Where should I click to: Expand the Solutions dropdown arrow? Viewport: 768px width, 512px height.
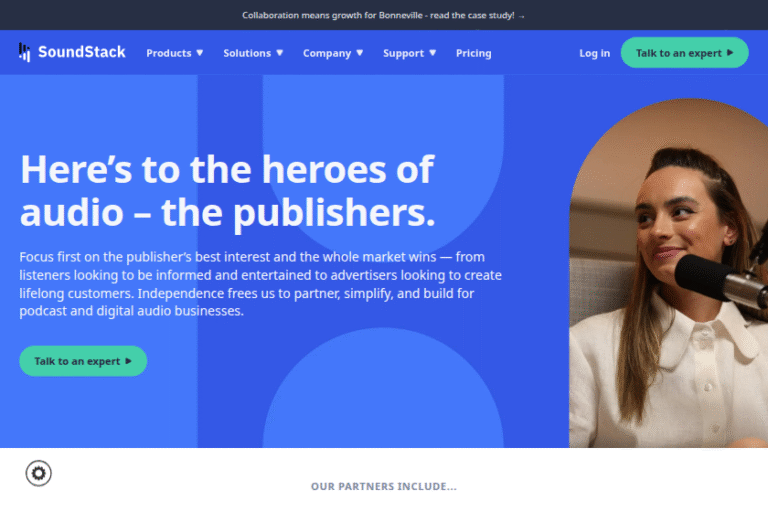[x=280, y=53]
